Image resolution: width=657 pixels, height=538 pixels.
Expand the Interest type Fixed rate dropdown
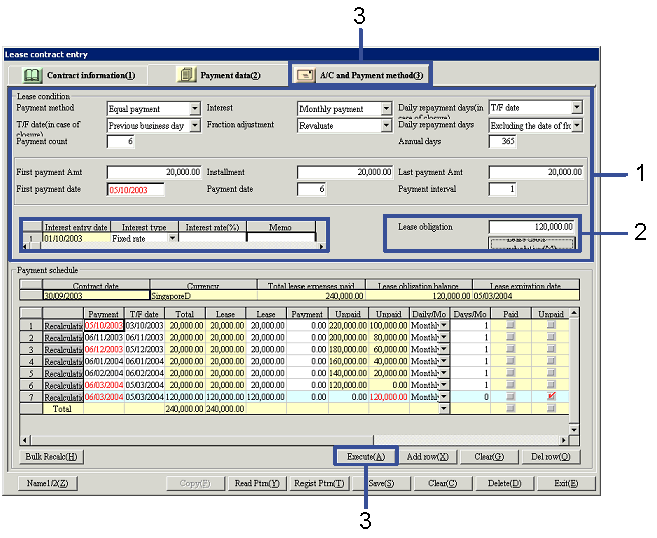coord(172,238)
